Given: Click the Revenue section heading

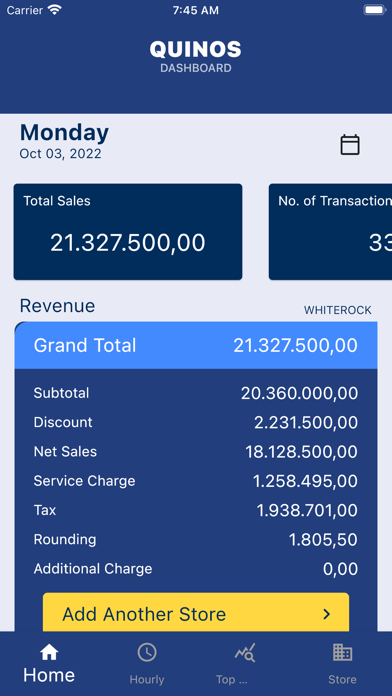Looking at the screenshot, I should click(x=57, y=306).
